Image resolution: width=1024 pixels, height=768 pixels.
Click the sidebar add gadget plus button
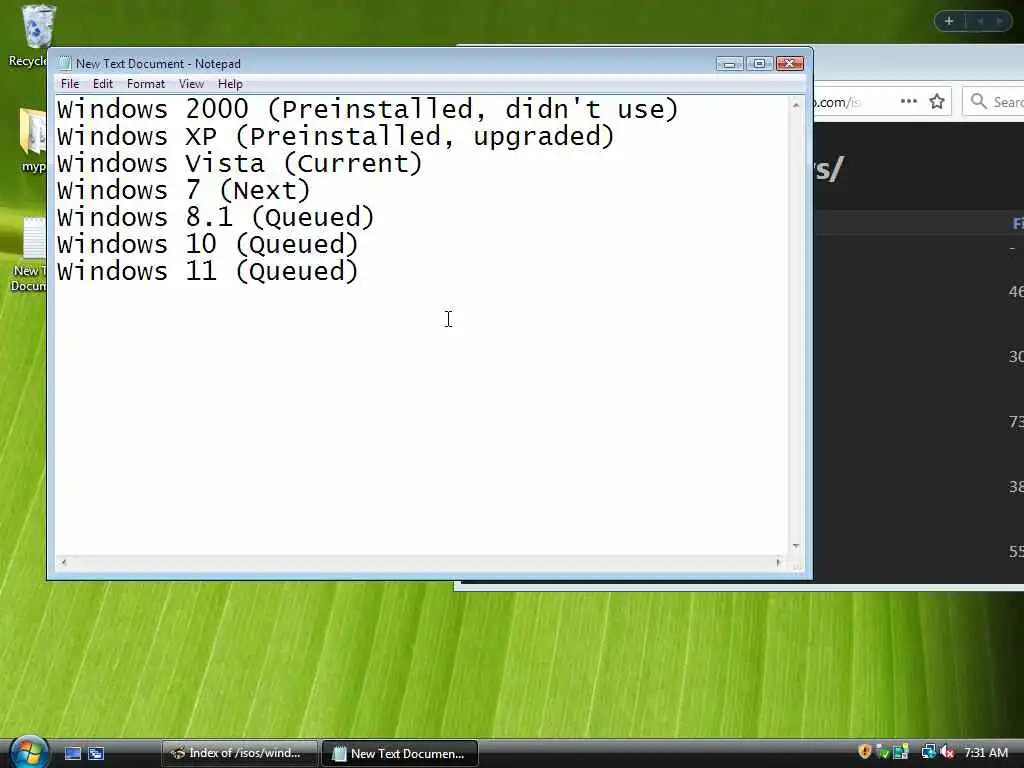coord(949,21)
